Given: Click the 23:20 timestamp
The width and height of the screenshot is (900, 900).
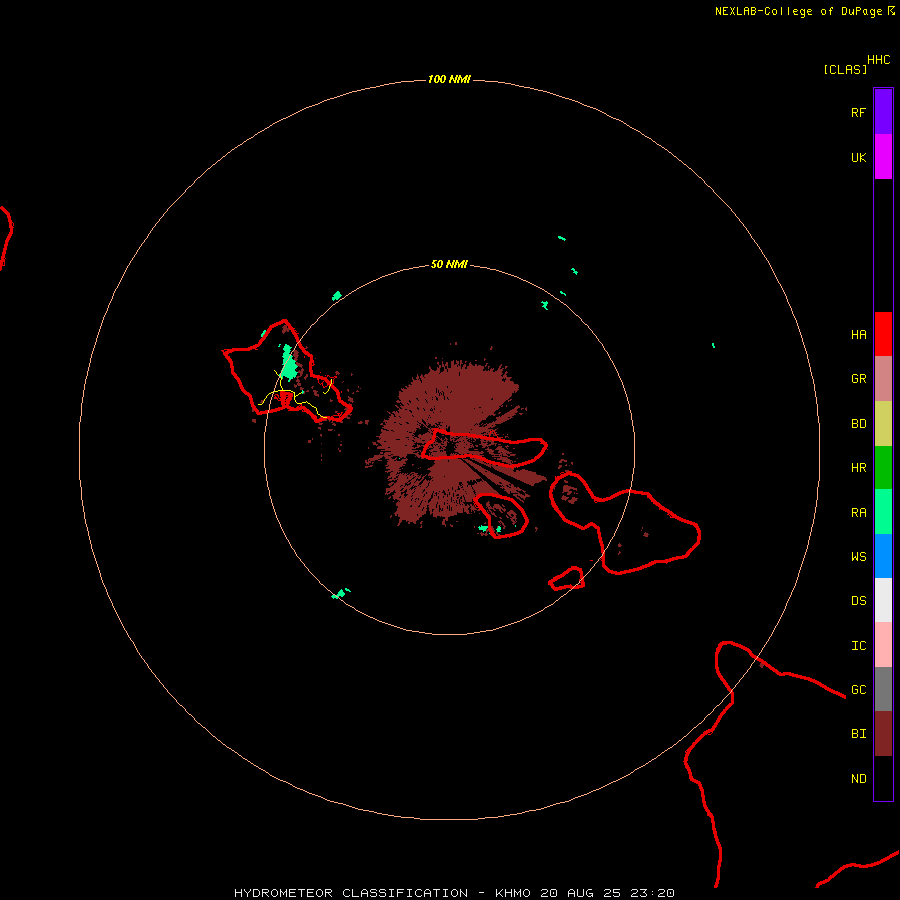Looking at the screenshot, I should tap(653, 893).
